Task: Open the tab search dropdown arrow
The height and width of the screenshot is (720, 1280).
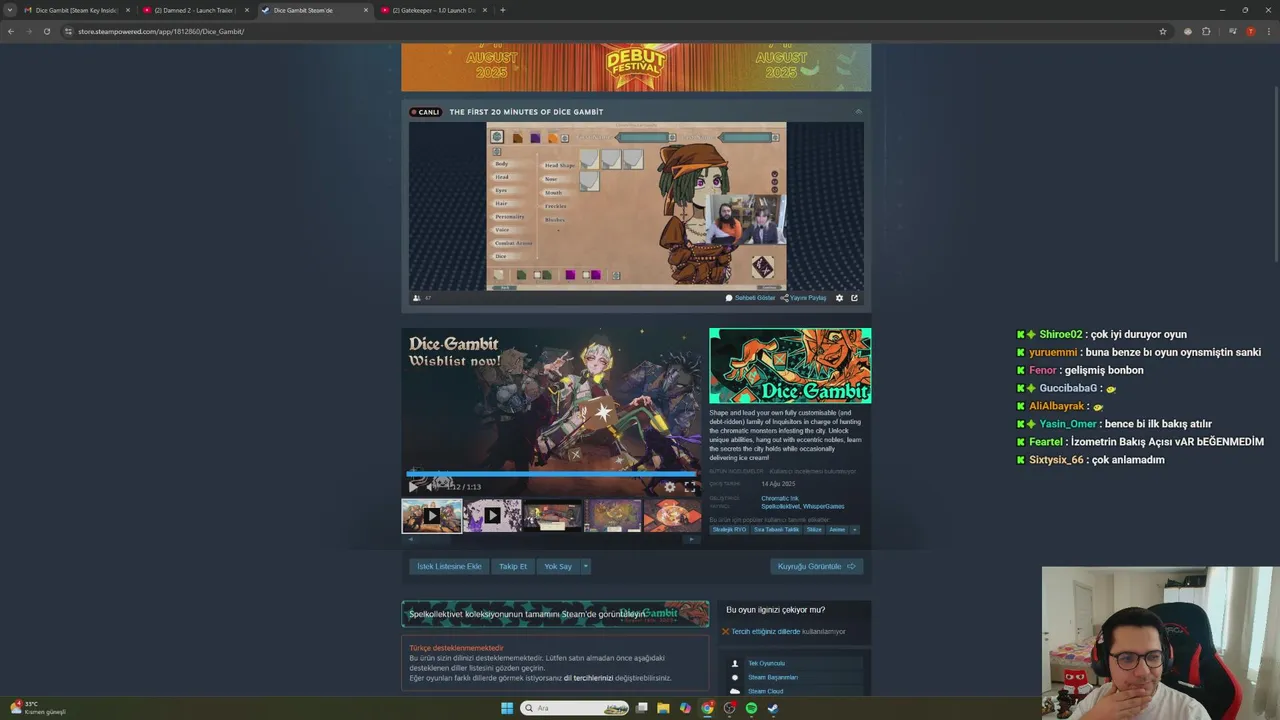Action: tap(10, 10)
